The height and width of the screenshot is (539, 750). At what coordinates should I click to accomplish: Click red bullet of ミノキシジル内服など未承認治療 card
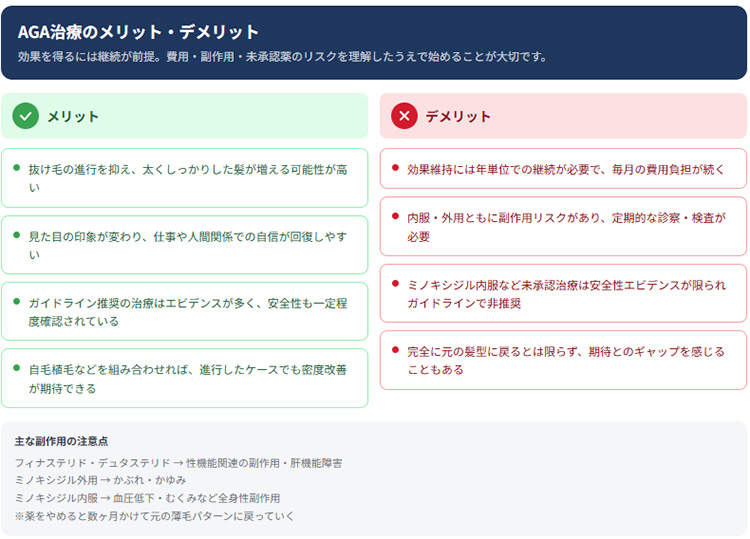coord(395,284)
